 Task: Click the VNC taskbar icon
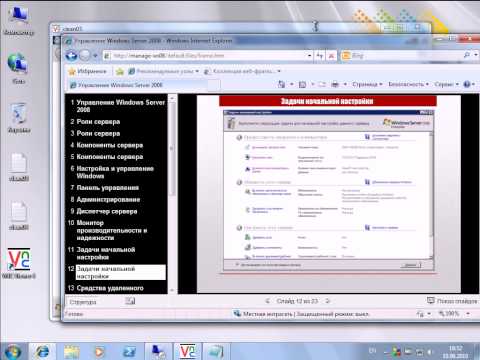pyautogui.click(x=187, y=352)
